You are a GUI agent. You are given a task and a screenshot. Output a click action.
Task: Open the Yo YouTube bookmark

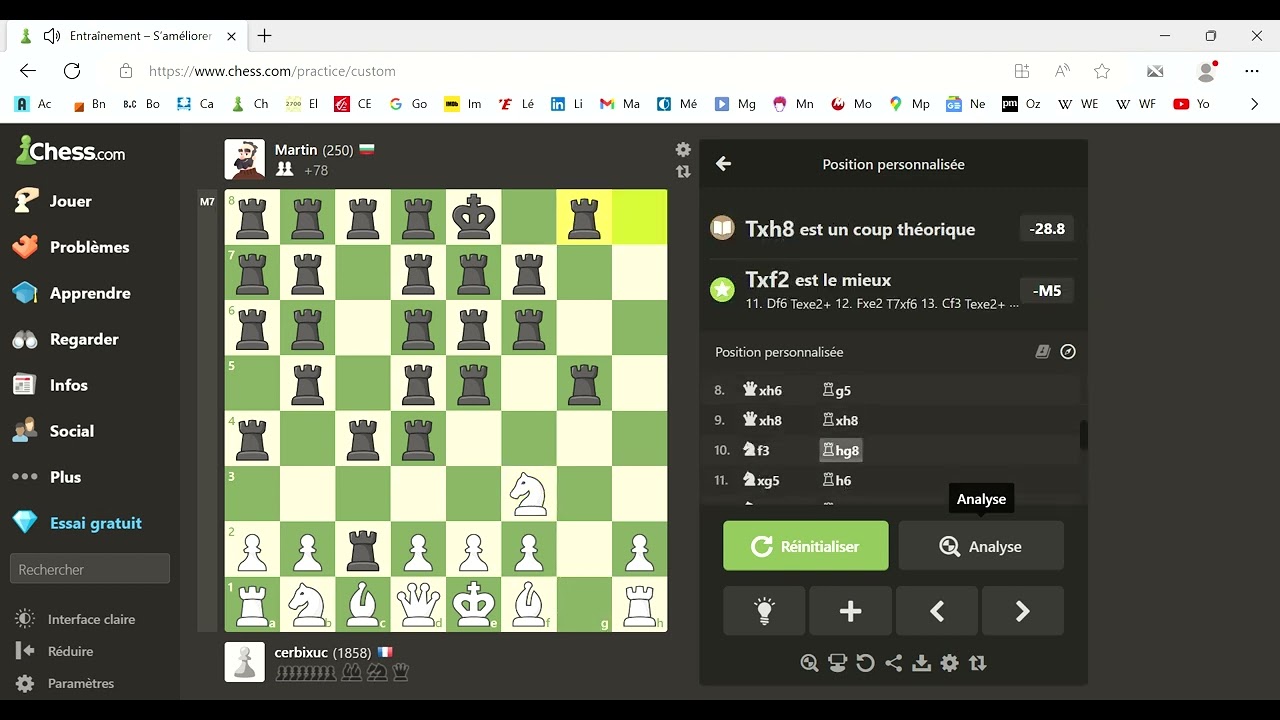pos(1192,104)
